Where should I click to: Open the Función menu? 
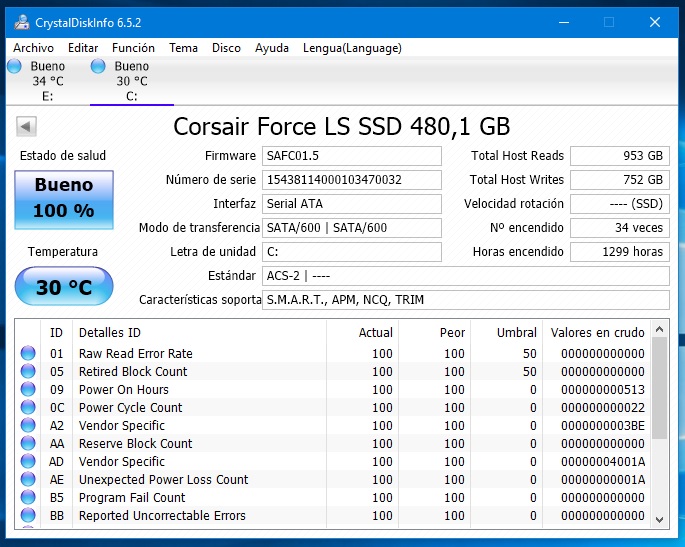click(x=133, y=48)
